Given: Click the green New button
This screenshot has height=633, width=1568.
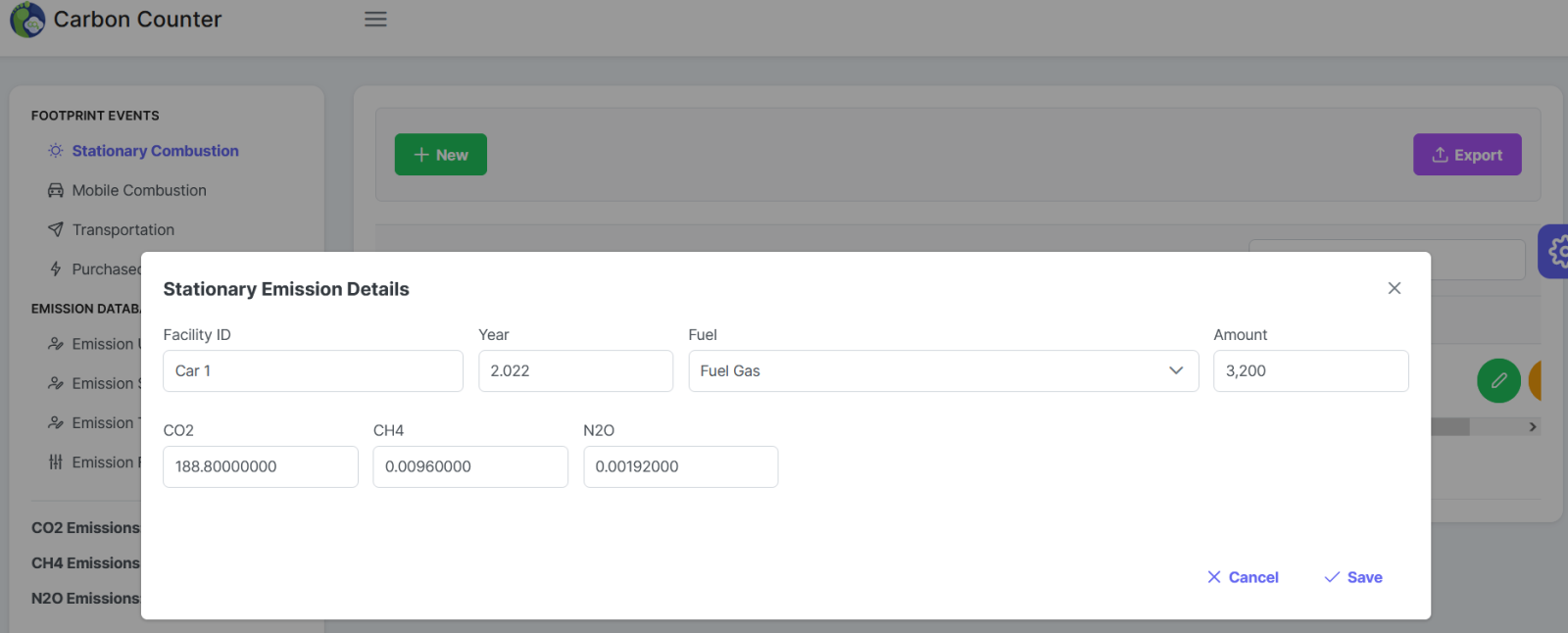Looking at the screenshot, I should click(x=440, y=155).
